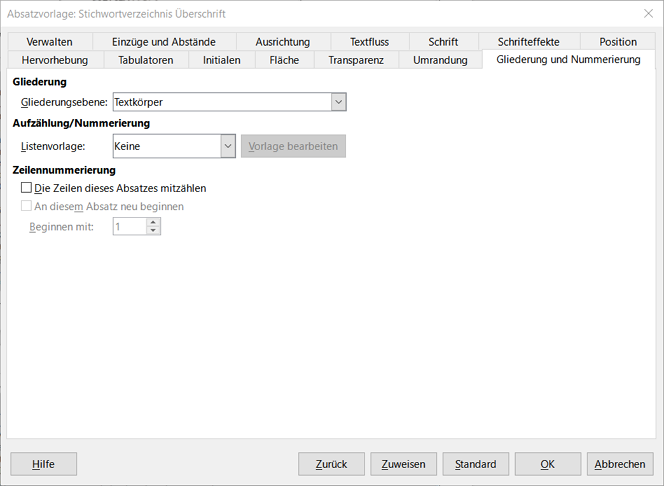Select the Ausrichtung tab
This screenshot has width=664, height=486.
pyautogui.click(x=282, y=42)
